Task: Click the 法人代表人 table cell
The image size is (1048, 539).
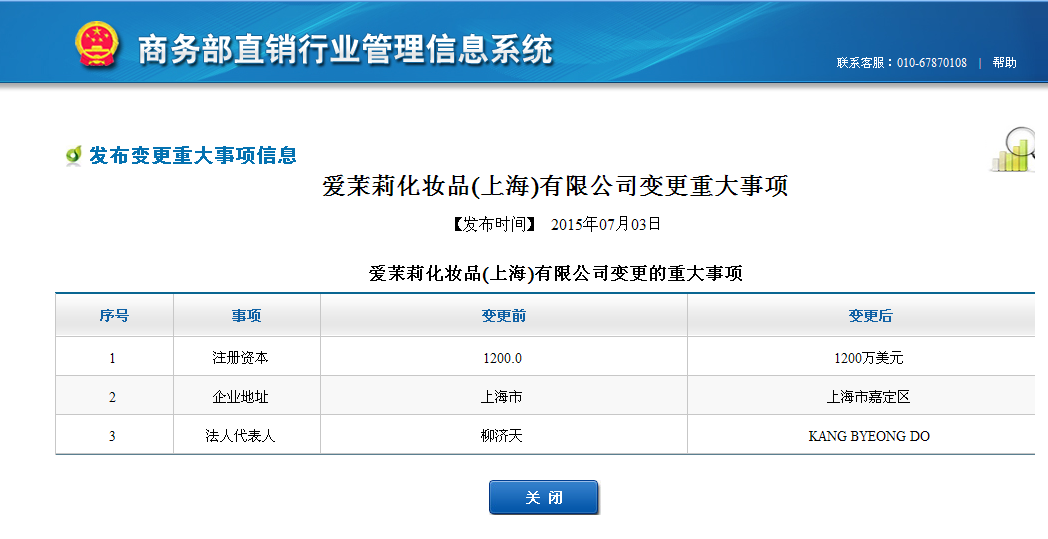Action: coord(240,436)
